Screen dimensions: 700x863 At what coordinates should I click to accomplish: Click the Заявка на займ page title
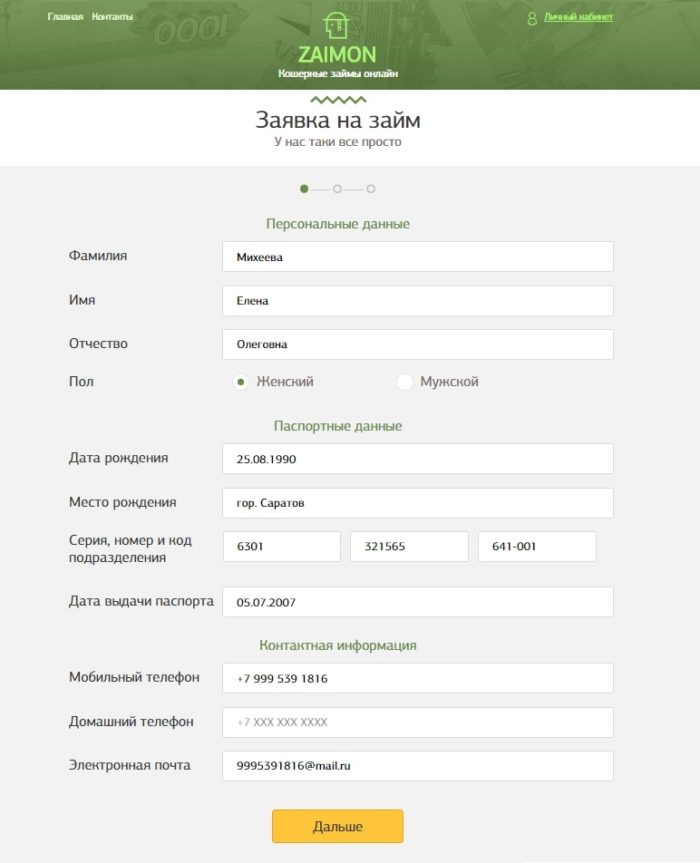point(338,120)
